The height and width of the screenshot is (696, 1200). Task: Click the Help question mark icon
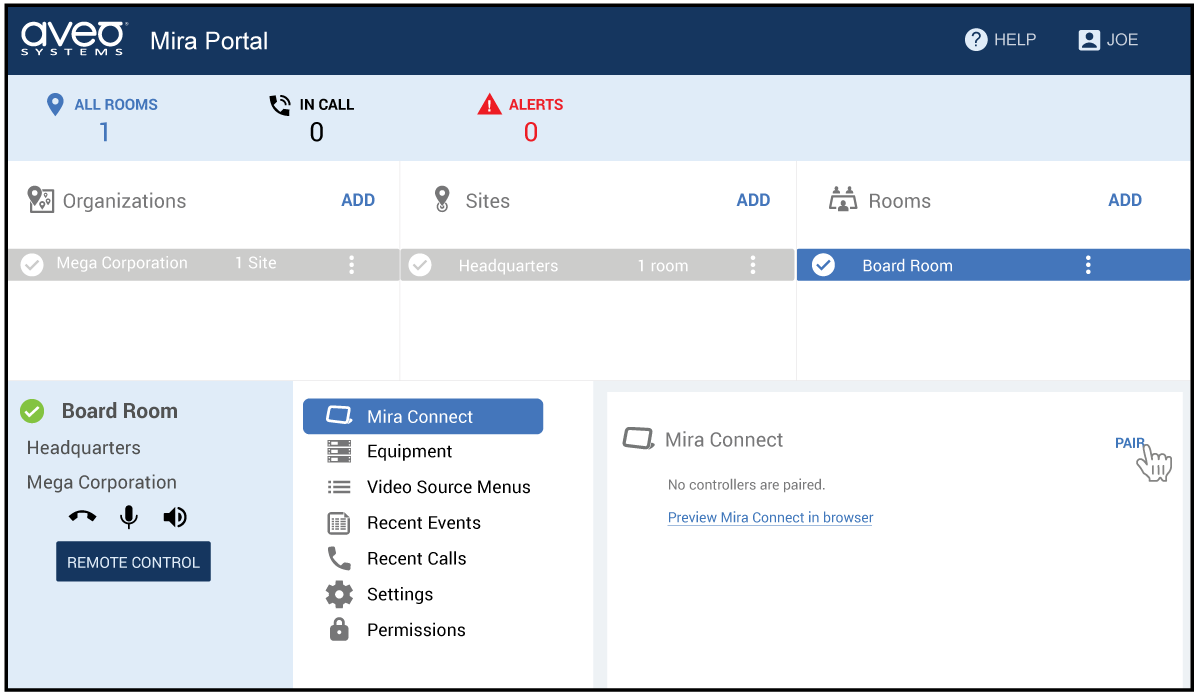pyautogui.click(x=976, y=40)
